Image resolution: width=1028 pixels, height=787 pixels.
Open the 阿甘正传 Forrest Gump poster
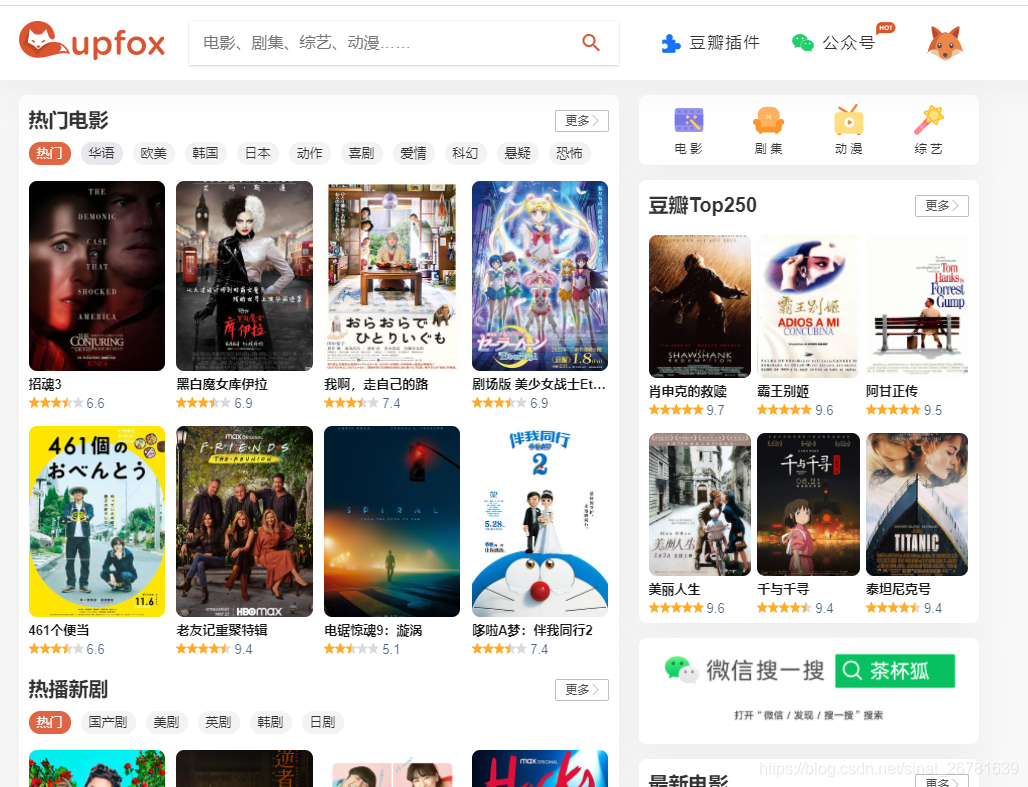pos(917,306)
